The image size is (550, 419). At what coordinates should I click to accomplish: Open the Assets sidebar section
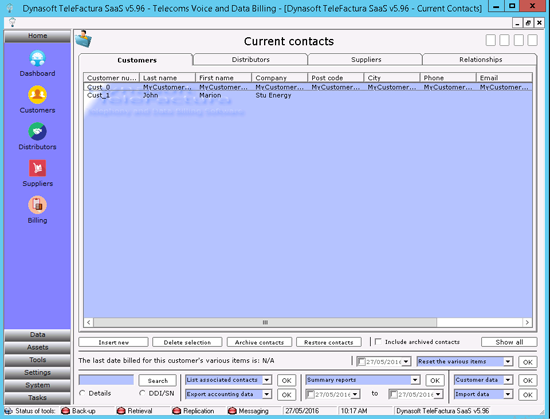[38, 347]
